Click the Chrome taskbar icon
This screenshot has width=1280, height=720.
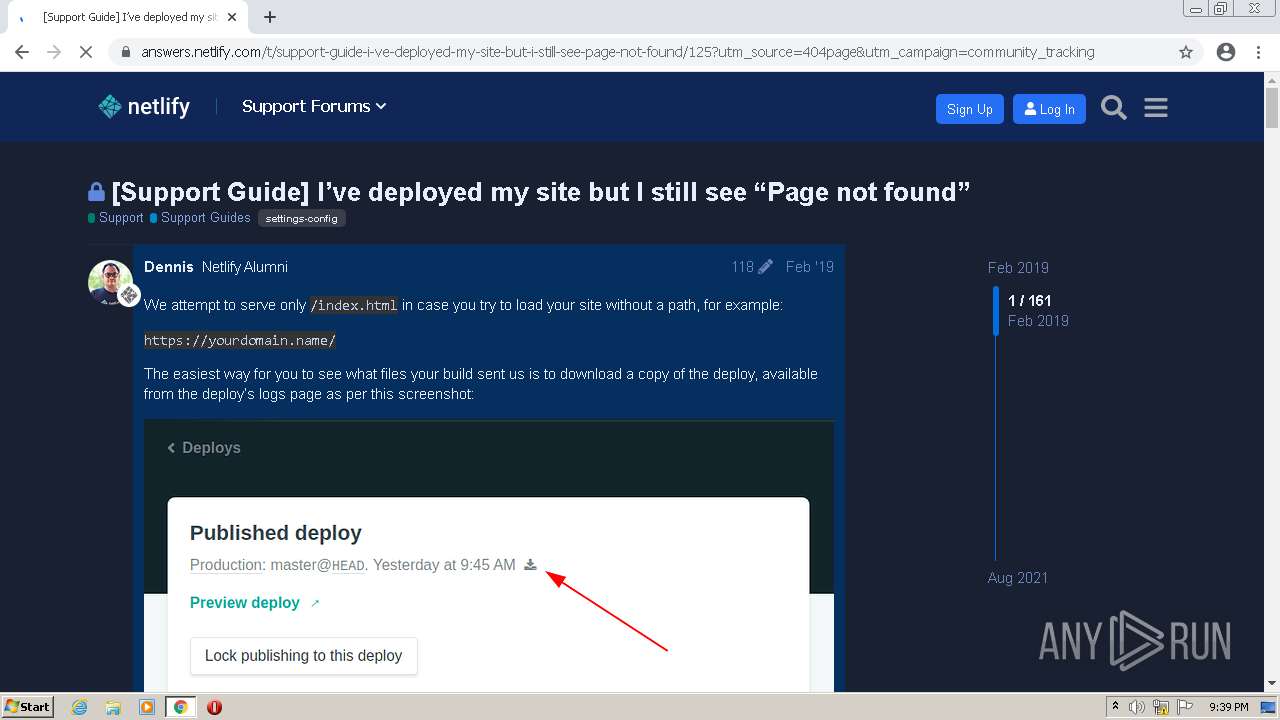(x=181, y=707)
